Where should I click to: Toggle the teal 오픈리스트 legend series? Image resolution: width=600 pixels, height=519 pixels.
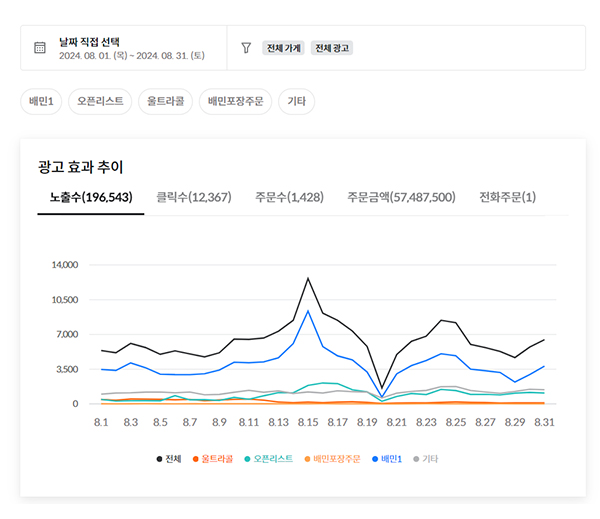(266, 459)
